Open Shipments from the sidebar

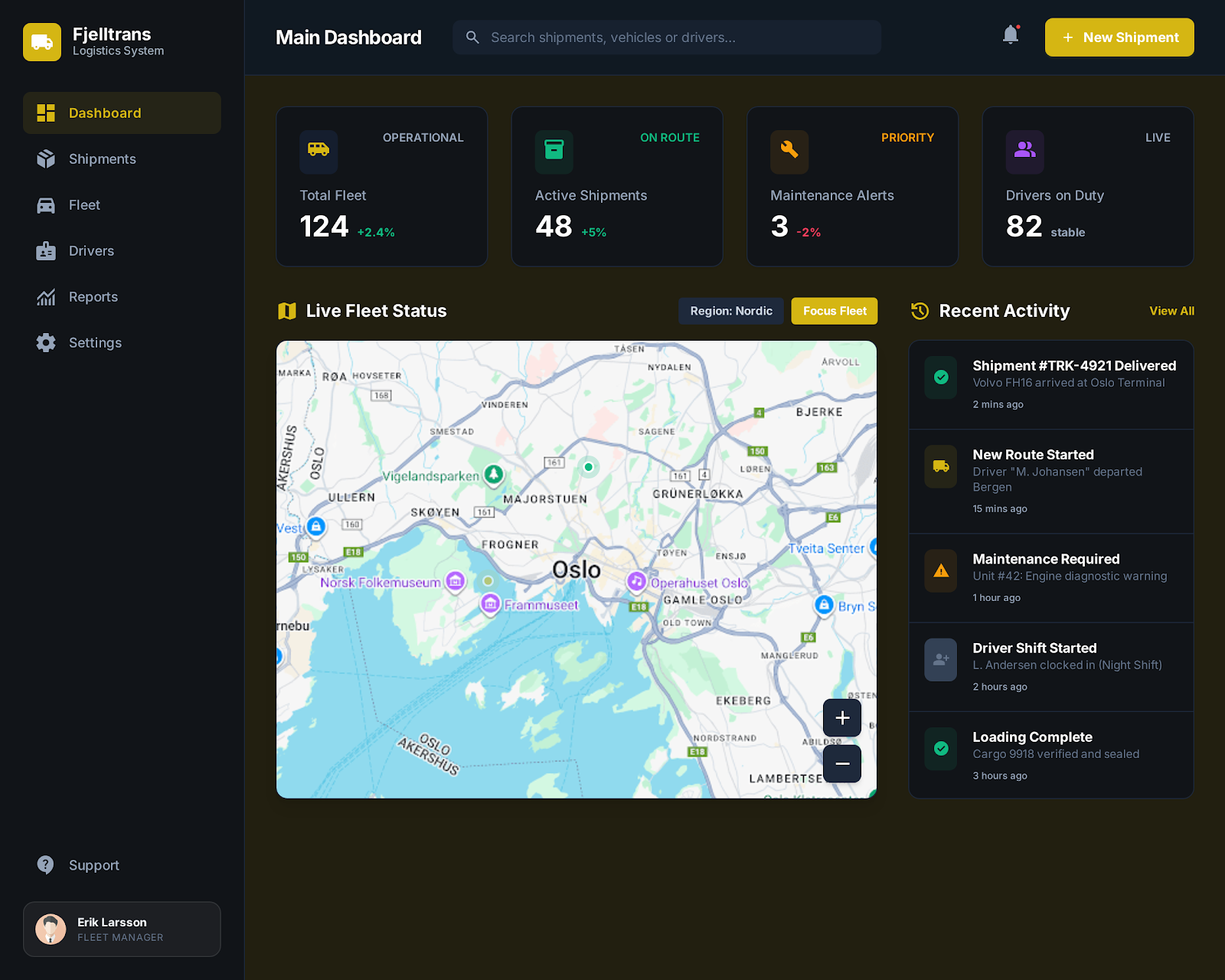102,158
